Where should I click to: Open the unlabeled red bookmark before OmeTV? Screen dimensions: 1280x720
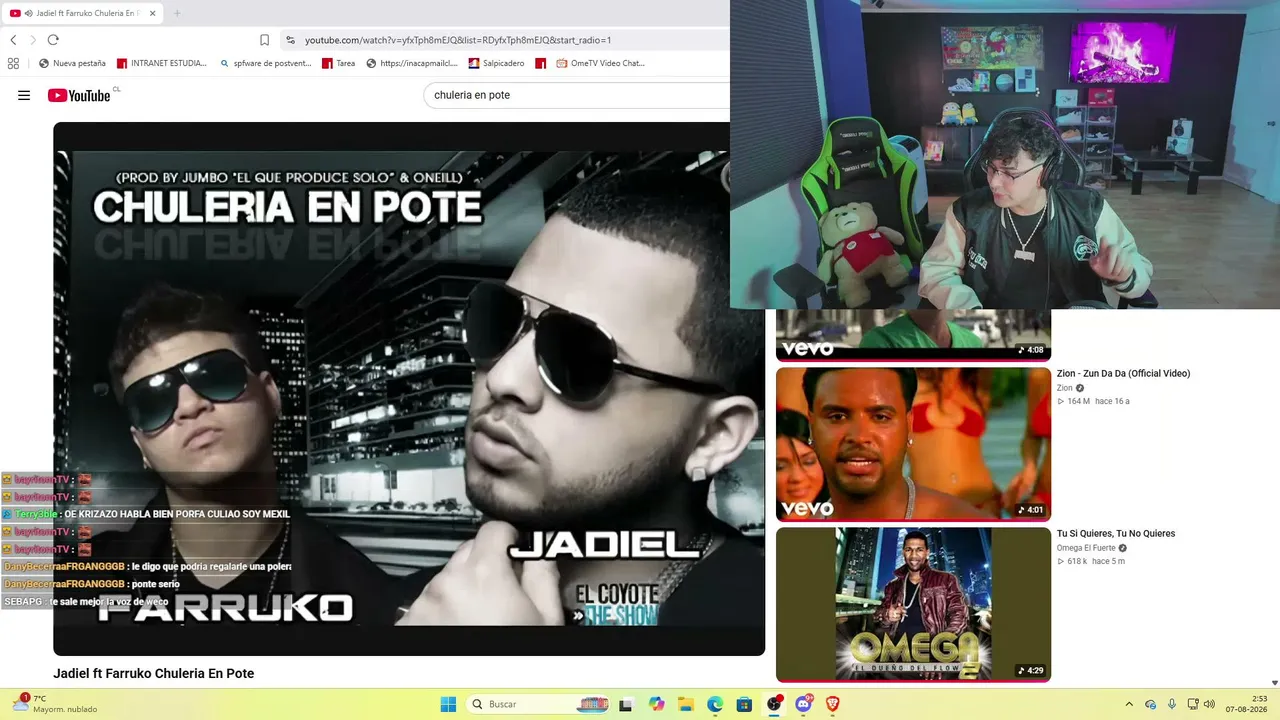pos(541,63)
